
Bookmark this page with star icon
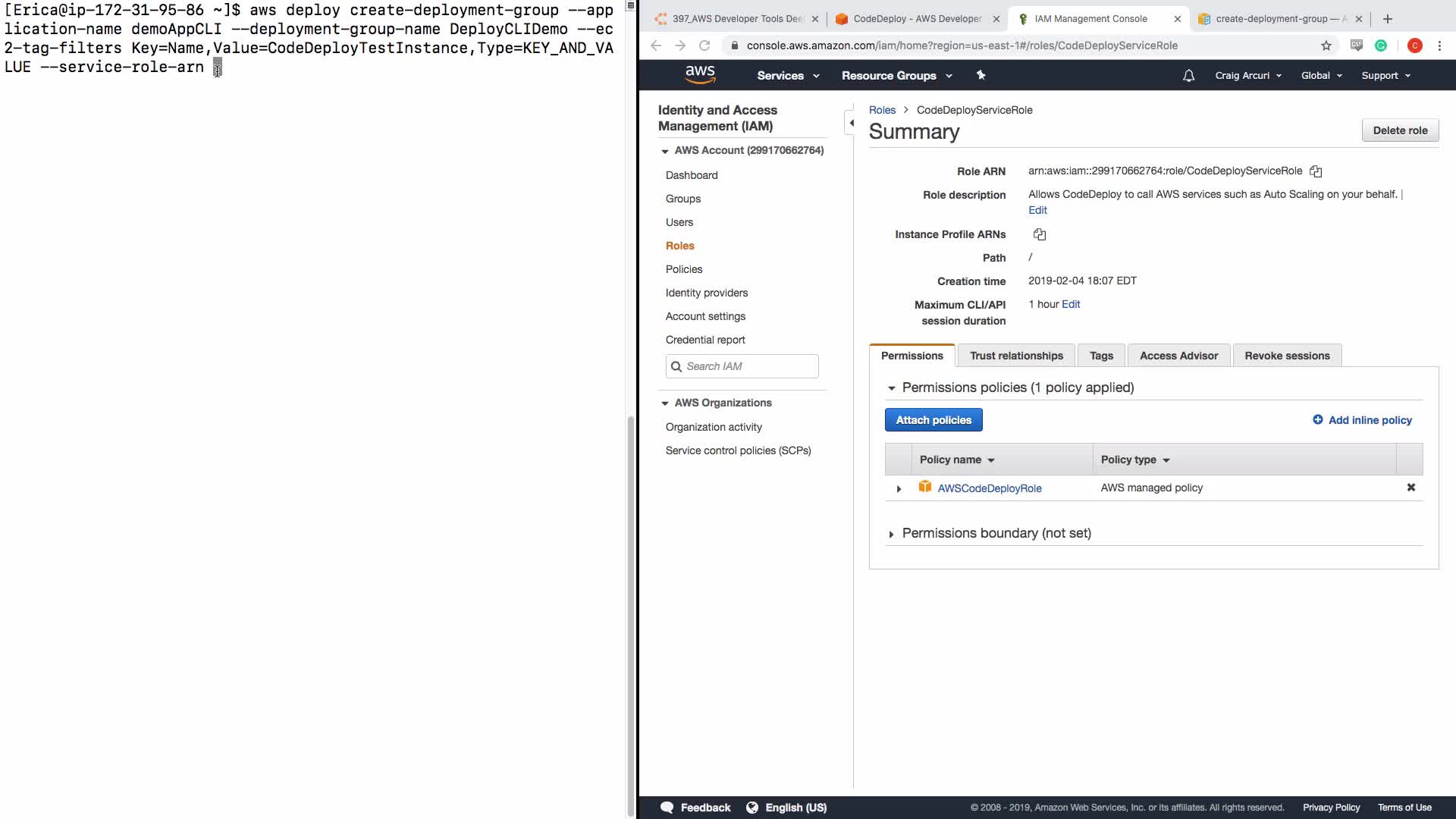1326,45
